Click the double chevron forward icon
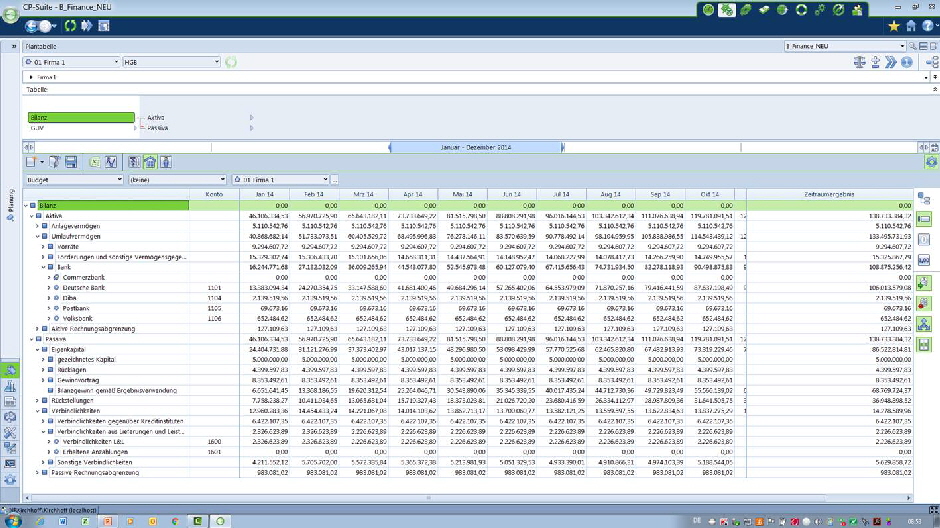Image resolution: width=940 pixels, height=528 pixels. [891, 62]
